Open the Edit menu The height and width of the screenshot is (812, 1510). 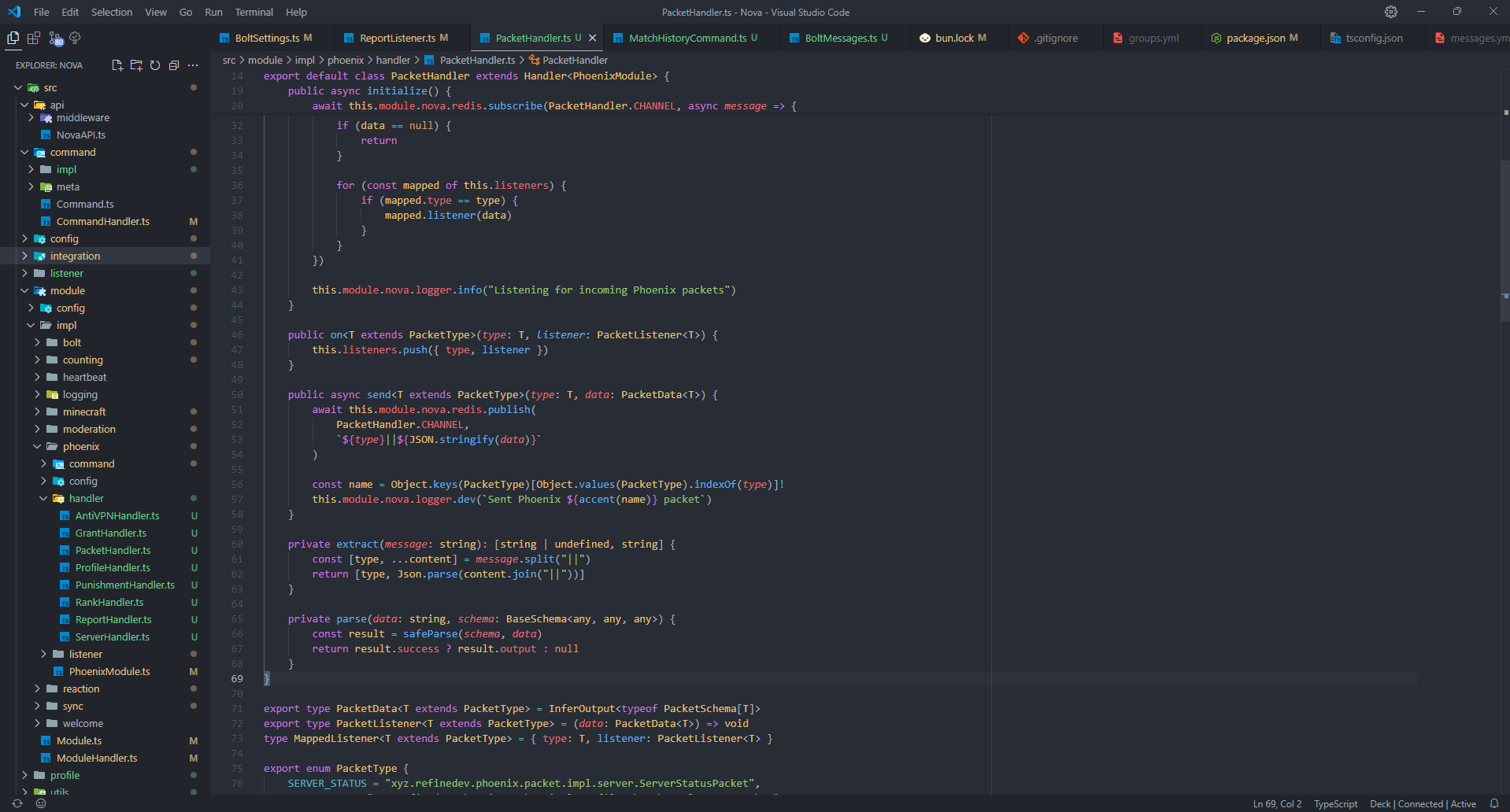(x=70, y=12)
